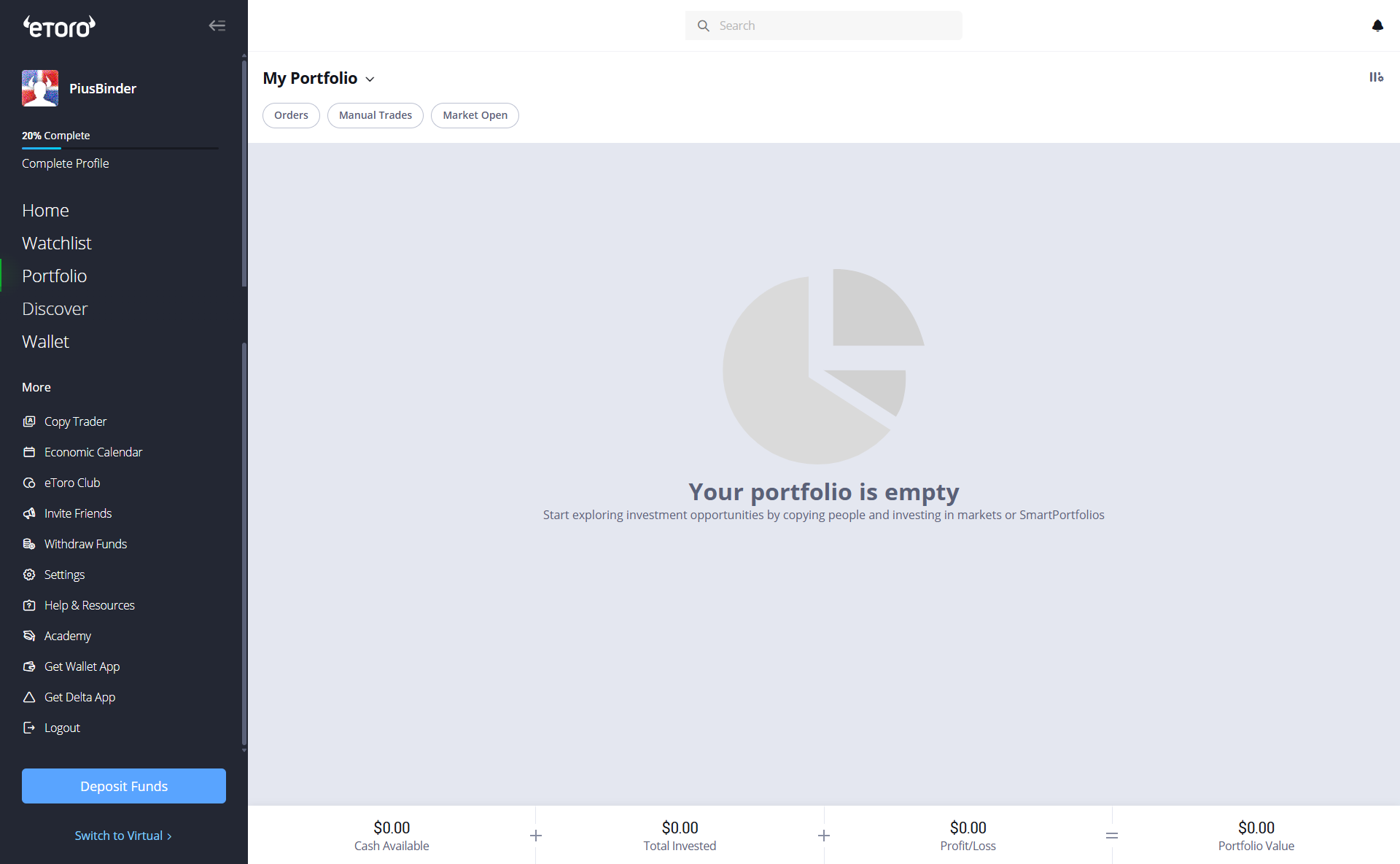Toggle the Manual Trades filter chip
The width and height of the screenshot is (1400, 864).
[375, 115]
